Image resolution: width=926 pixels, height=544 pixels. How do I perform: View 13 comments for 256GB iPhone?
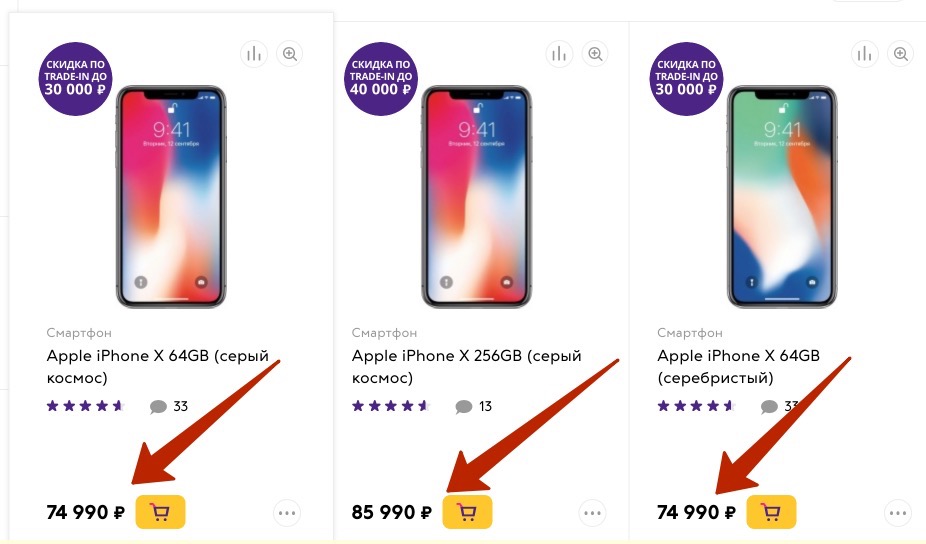(x=474, y=407)
